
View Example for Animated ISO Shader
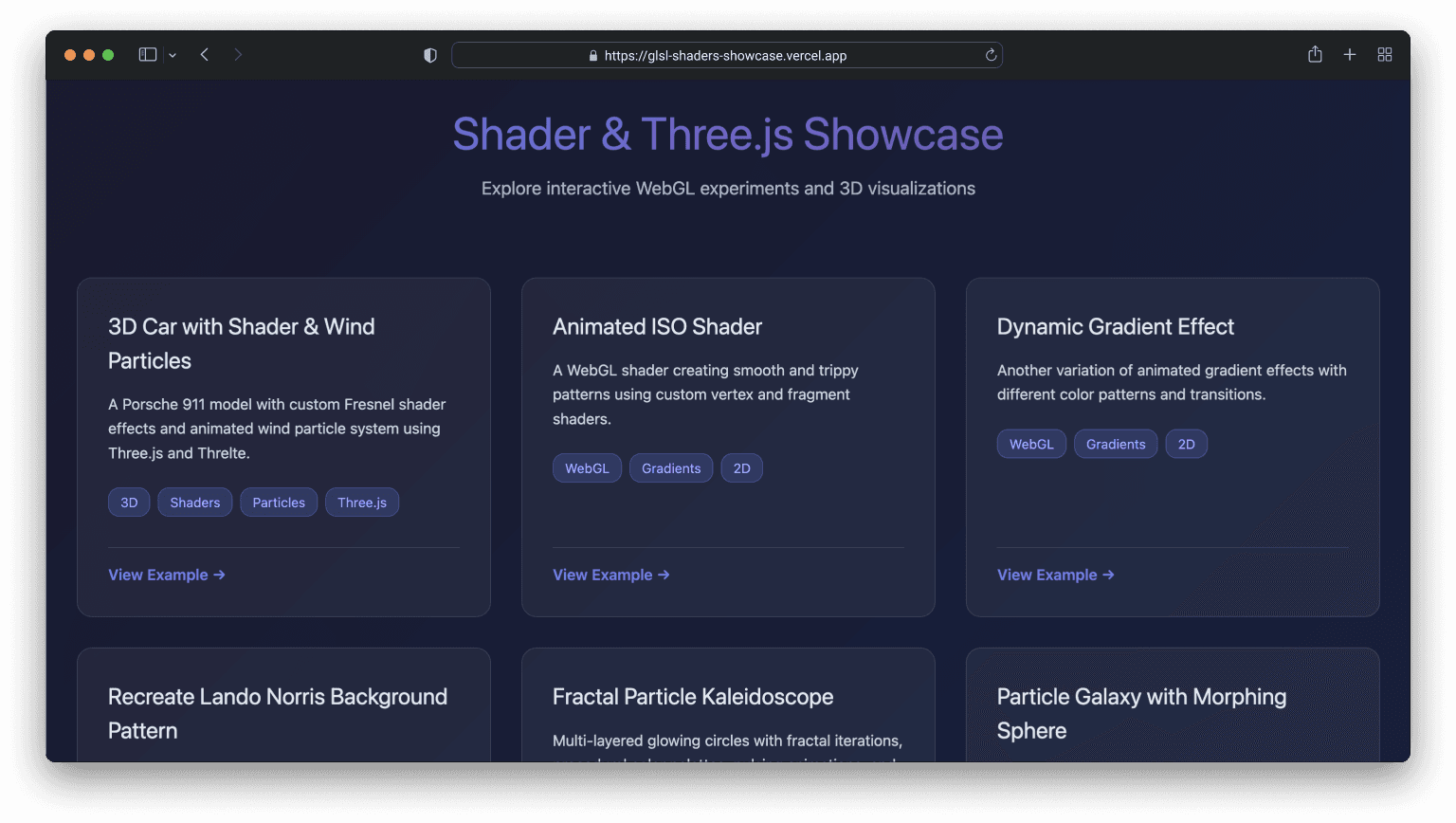[611, 575]
